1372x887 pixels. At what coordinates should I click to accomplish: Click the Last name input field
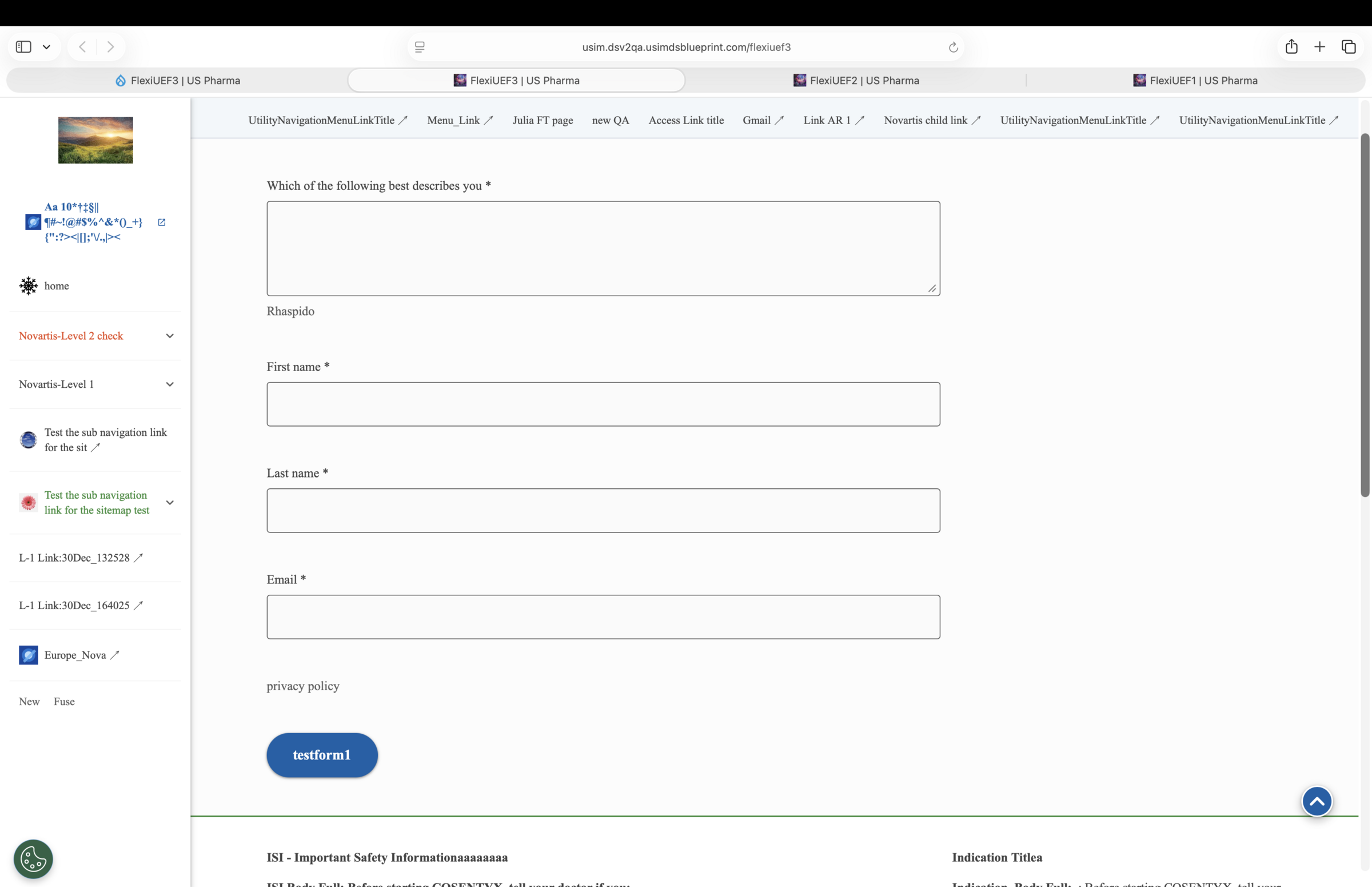tap(603, 511)
